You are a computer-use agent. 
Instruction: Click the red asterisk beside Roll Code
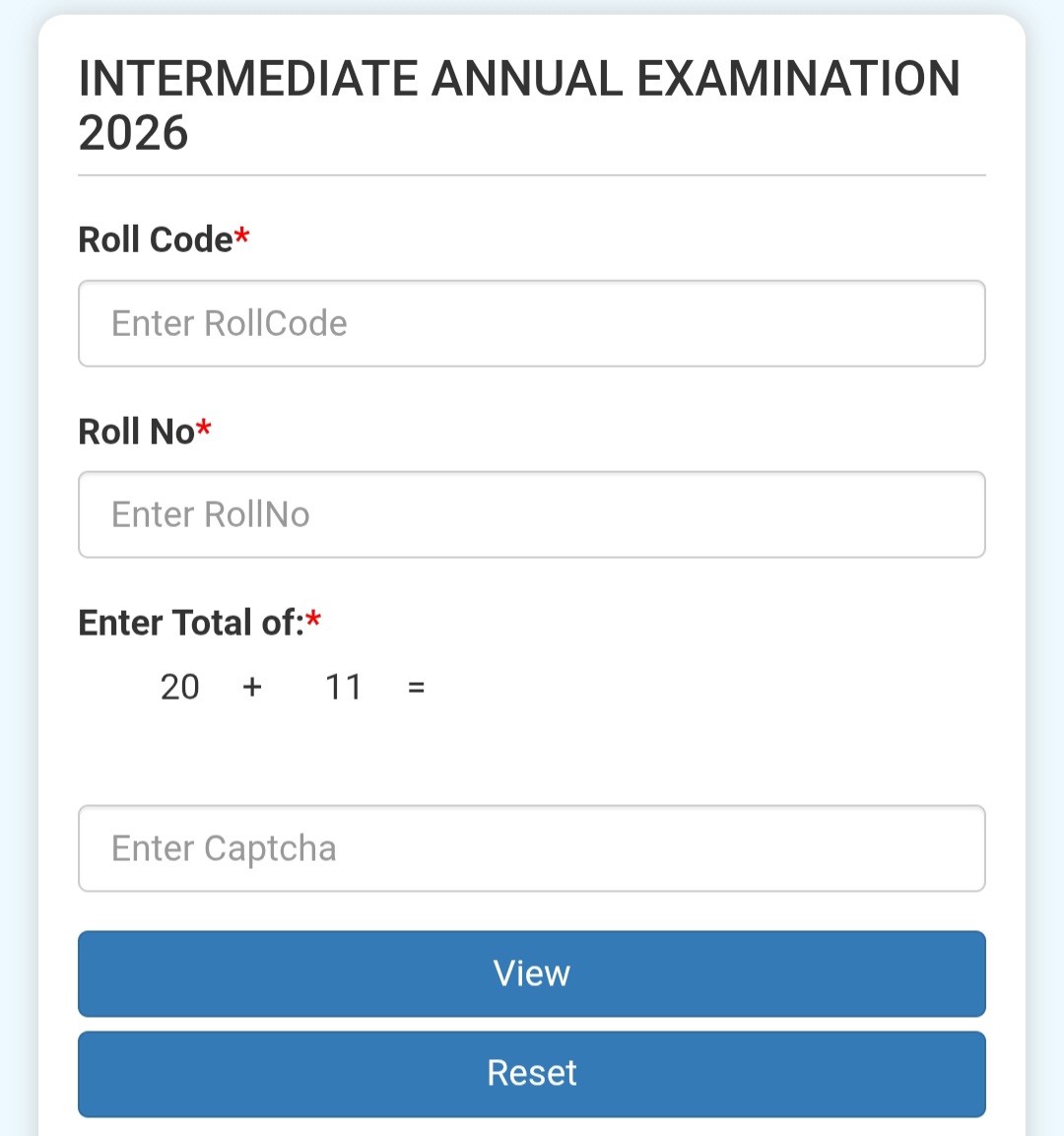(243, 234)
